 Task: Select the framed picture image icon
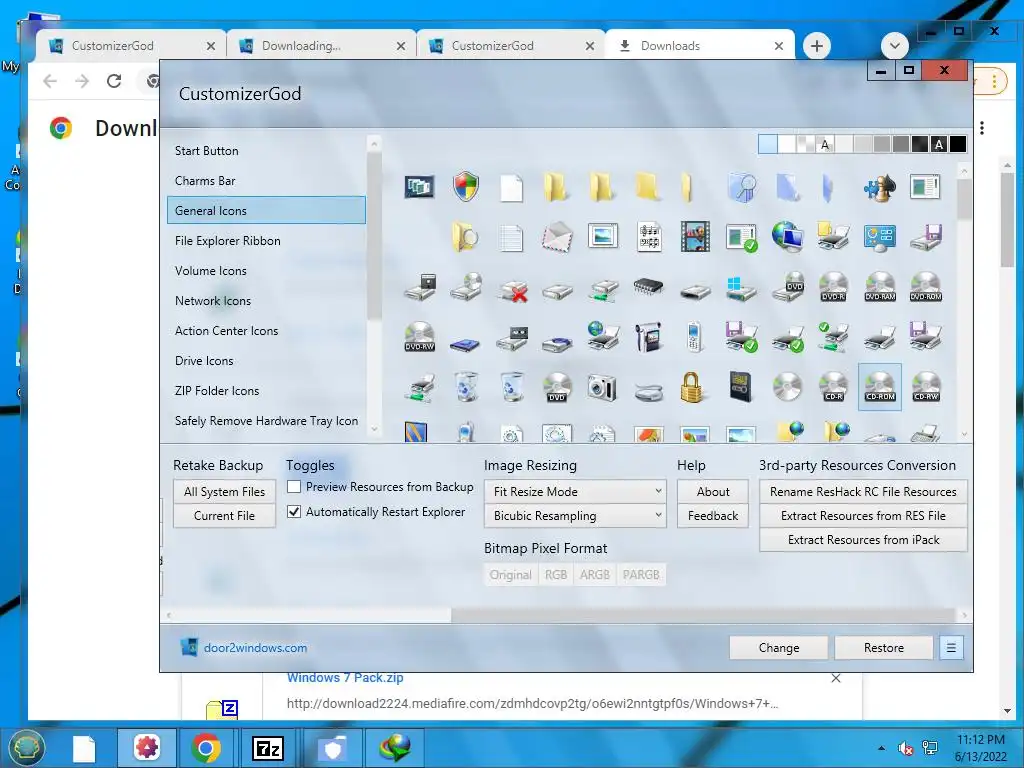coord(602,236)
